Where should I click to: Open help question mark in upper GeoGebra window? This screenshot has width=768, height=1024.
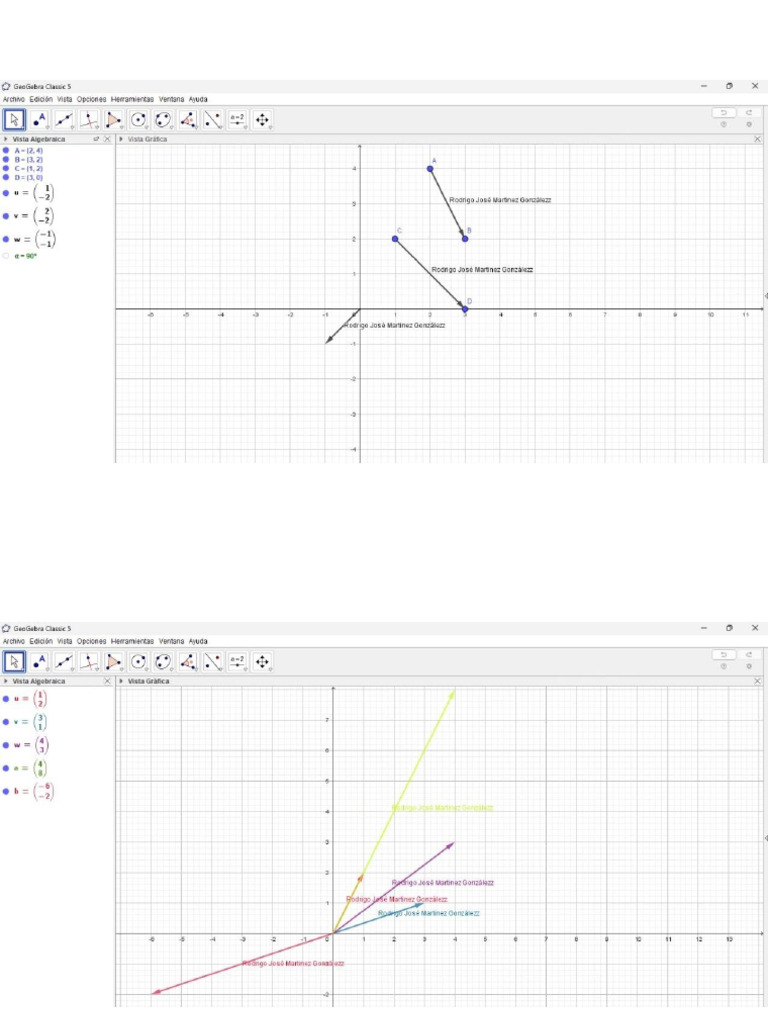click(724, 124)
